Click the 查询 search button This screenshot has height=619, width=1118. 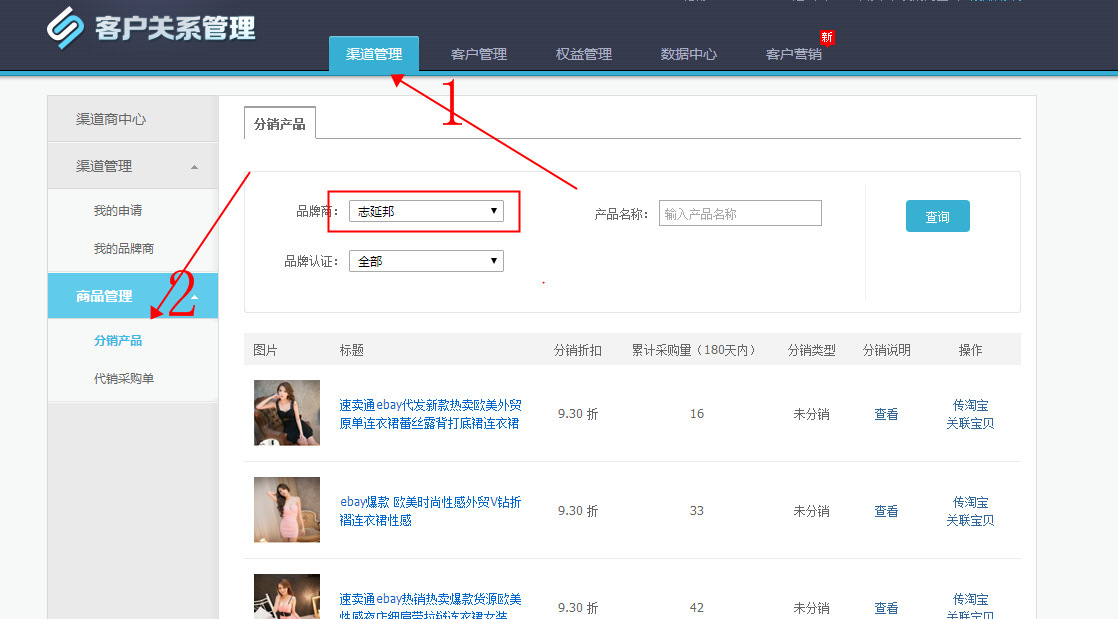pyautogui.click(x=938, y=216)
